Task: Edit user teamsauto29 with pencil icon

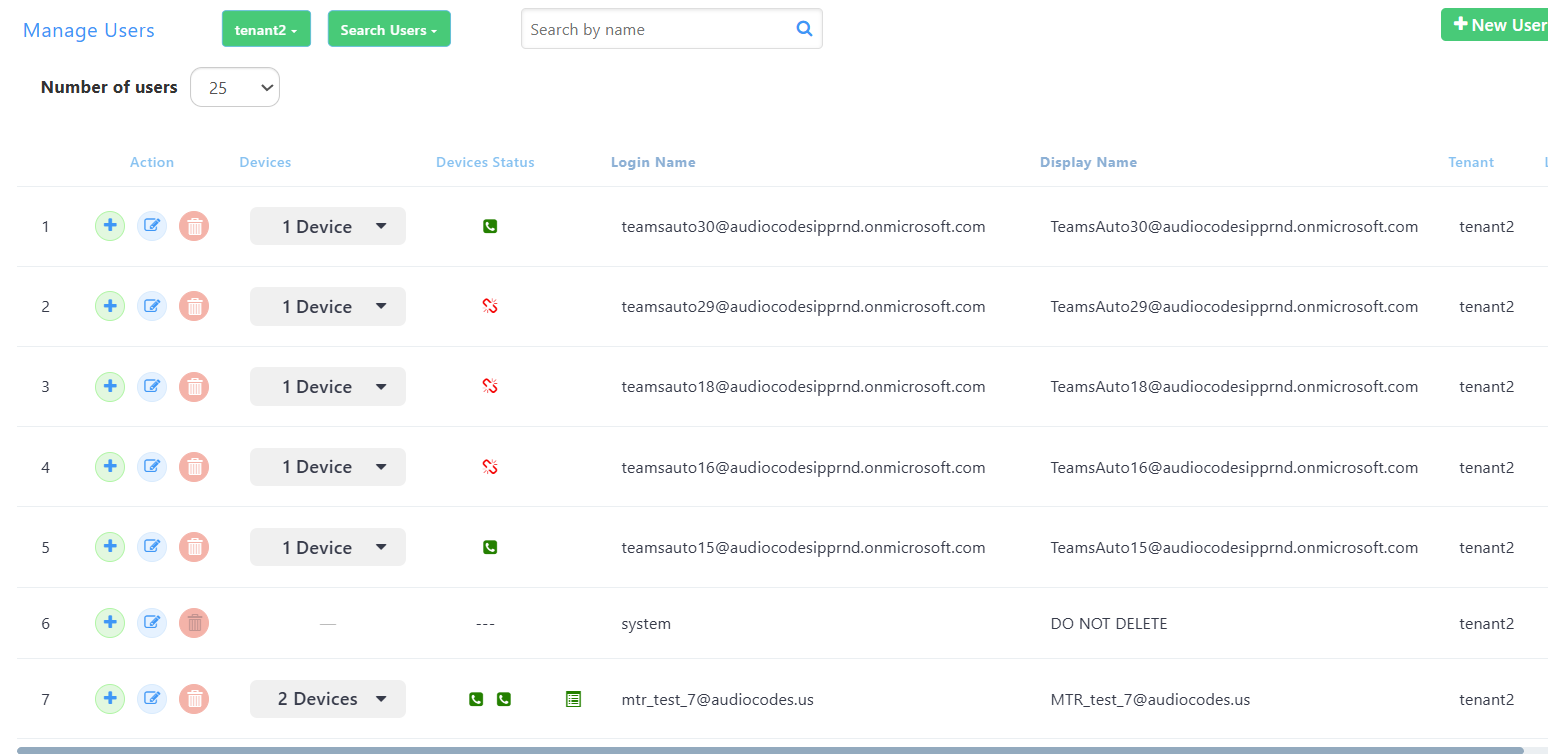Action: click(152, 307)
